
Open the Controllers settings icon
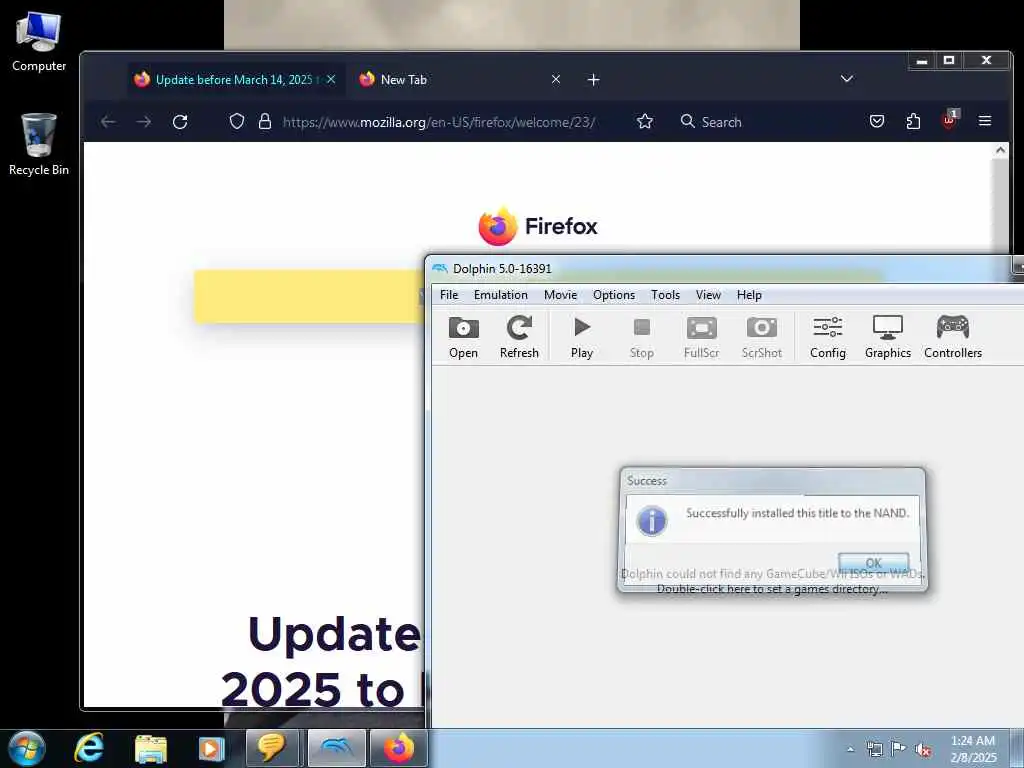click(x=953, y=337)
